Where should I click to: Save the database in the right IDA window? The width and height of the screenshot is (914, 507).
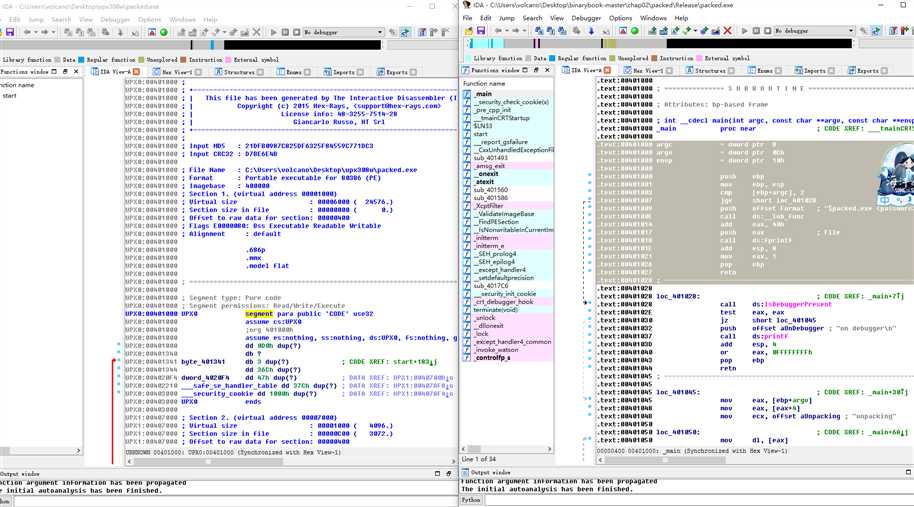[x=480, y=31]
